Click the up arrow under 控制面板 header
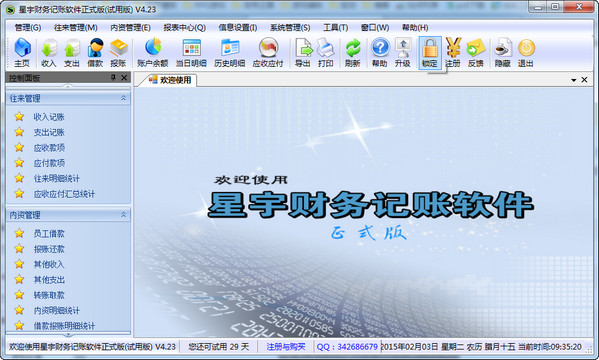The image size is (599, 360). coord(68,86)
